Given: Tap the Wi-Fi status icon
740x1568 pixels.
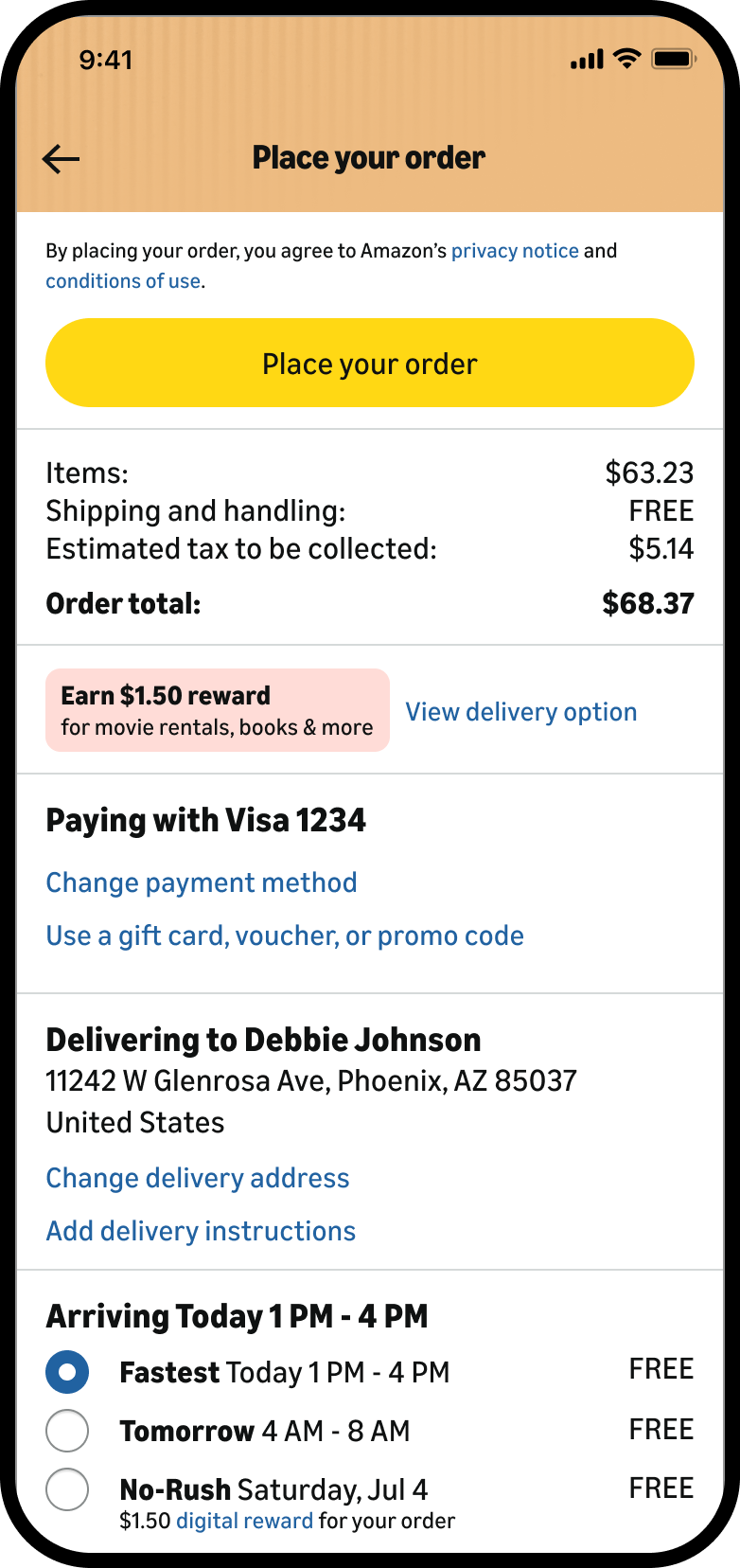Looking at the screenshot, I should (626, 59).
